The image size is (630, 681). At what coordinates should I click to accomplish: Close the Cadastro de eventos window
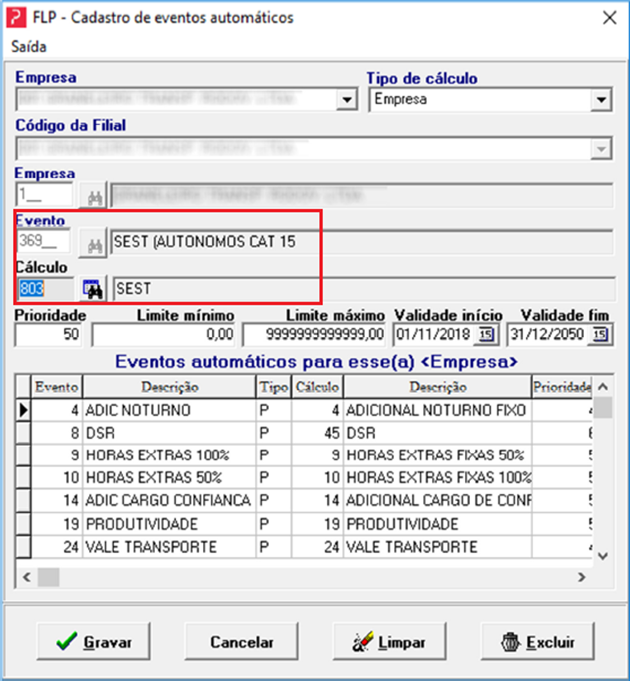pos(610,18)
